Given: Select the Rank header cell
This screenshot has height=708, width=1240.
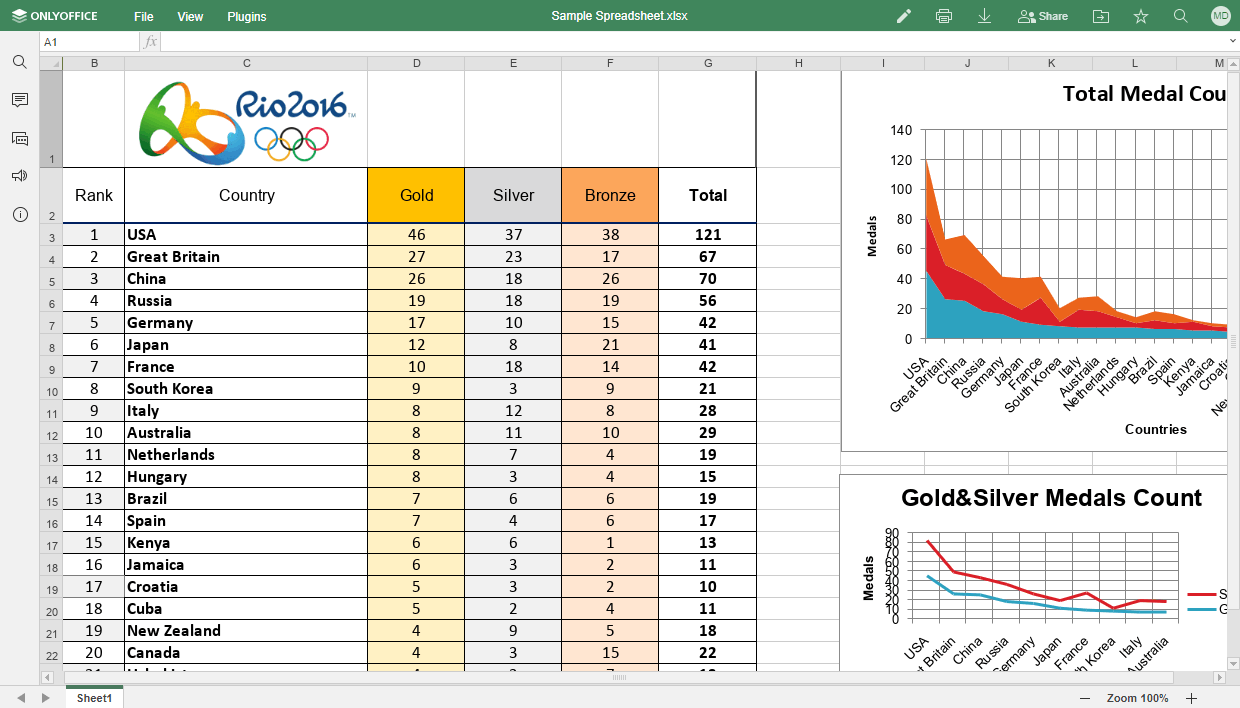Looking at the screenshot, I should (x=94, y=195).
